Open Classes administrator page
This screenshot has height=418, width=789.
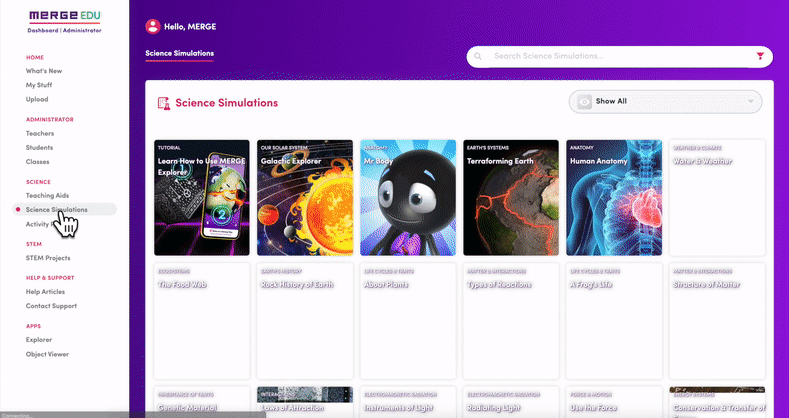[x=38, y=161]
